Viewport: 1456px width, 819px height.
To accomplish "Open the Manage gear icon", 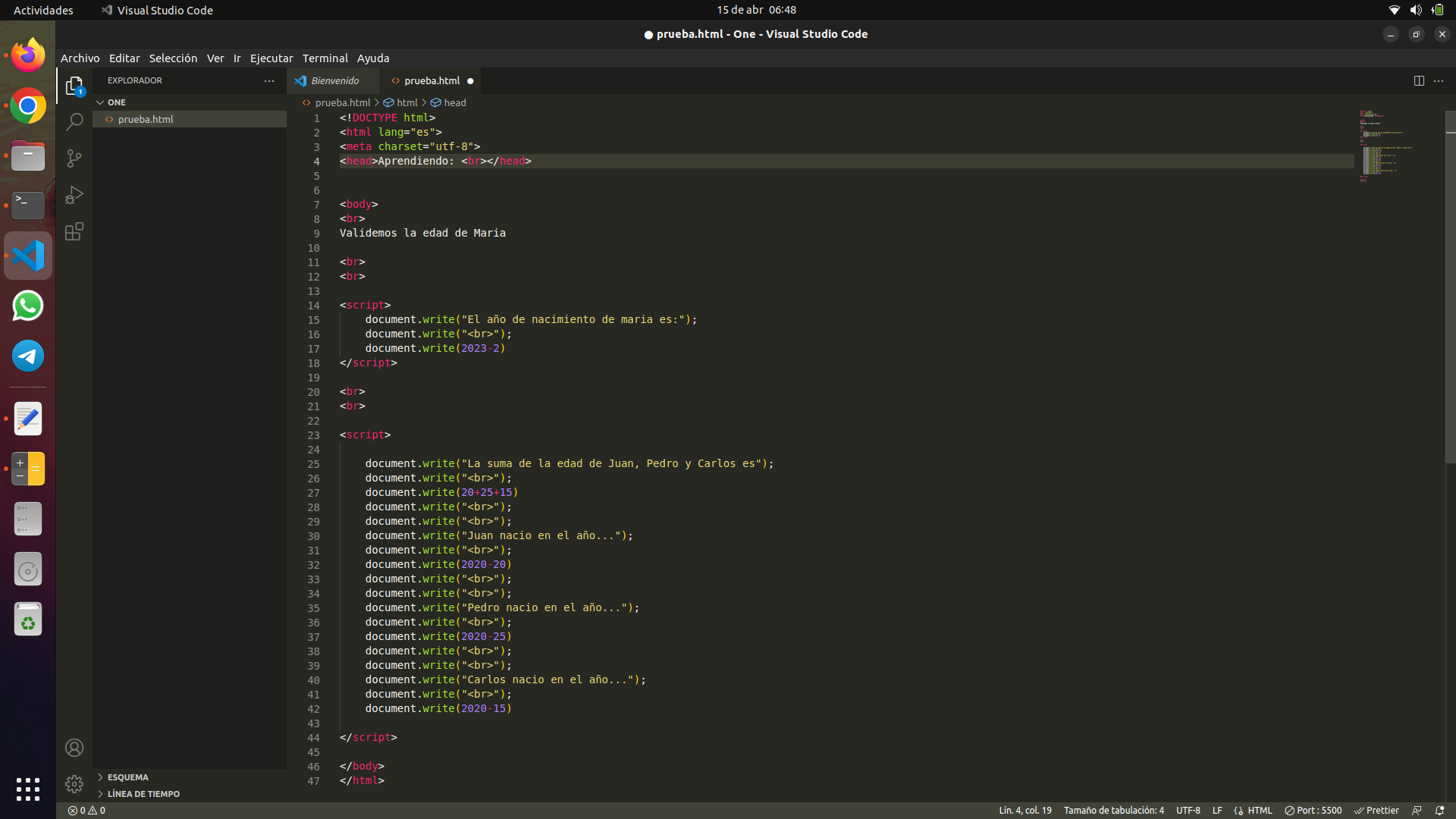I will pyautogui.click(x=74, y=783).
